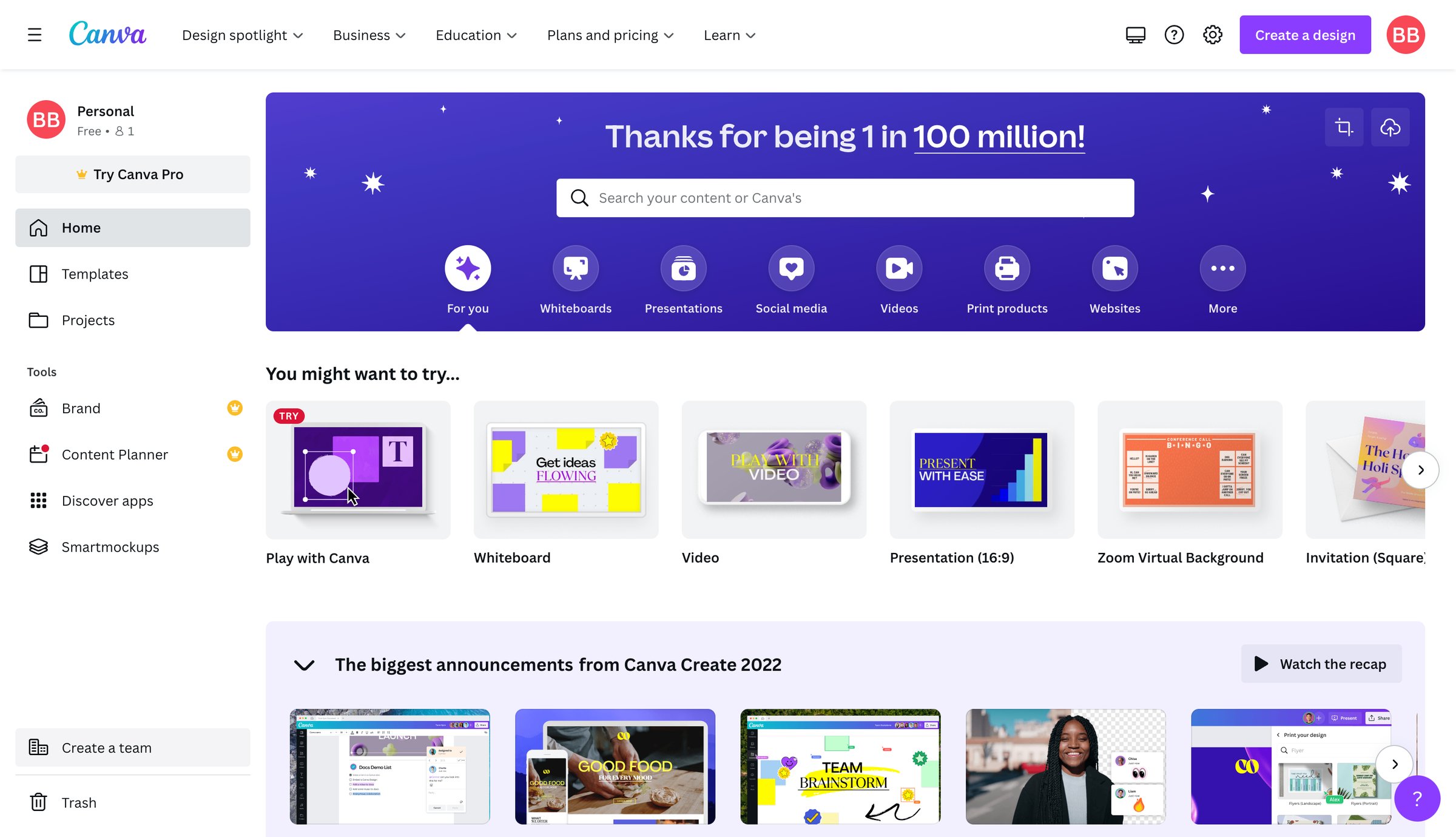Click the custom size crop icon
Viewport: 1456px width, 837px height.
click(1344, 127)
